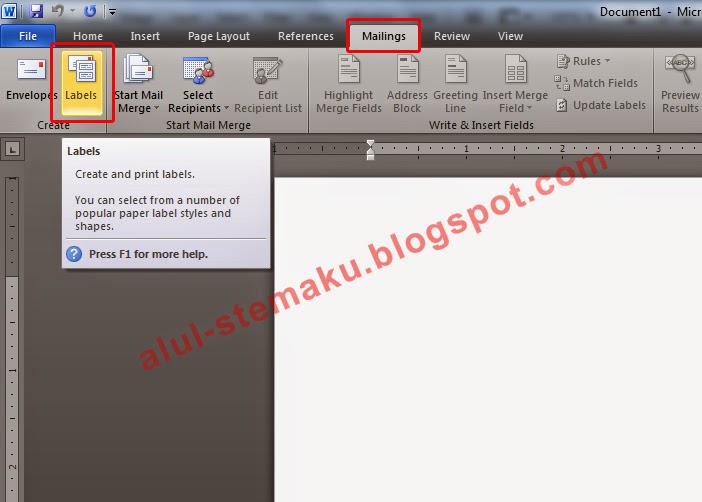Click the vertical ruler on the left
This screenshot has width=702, height=502.
point(12,338)
